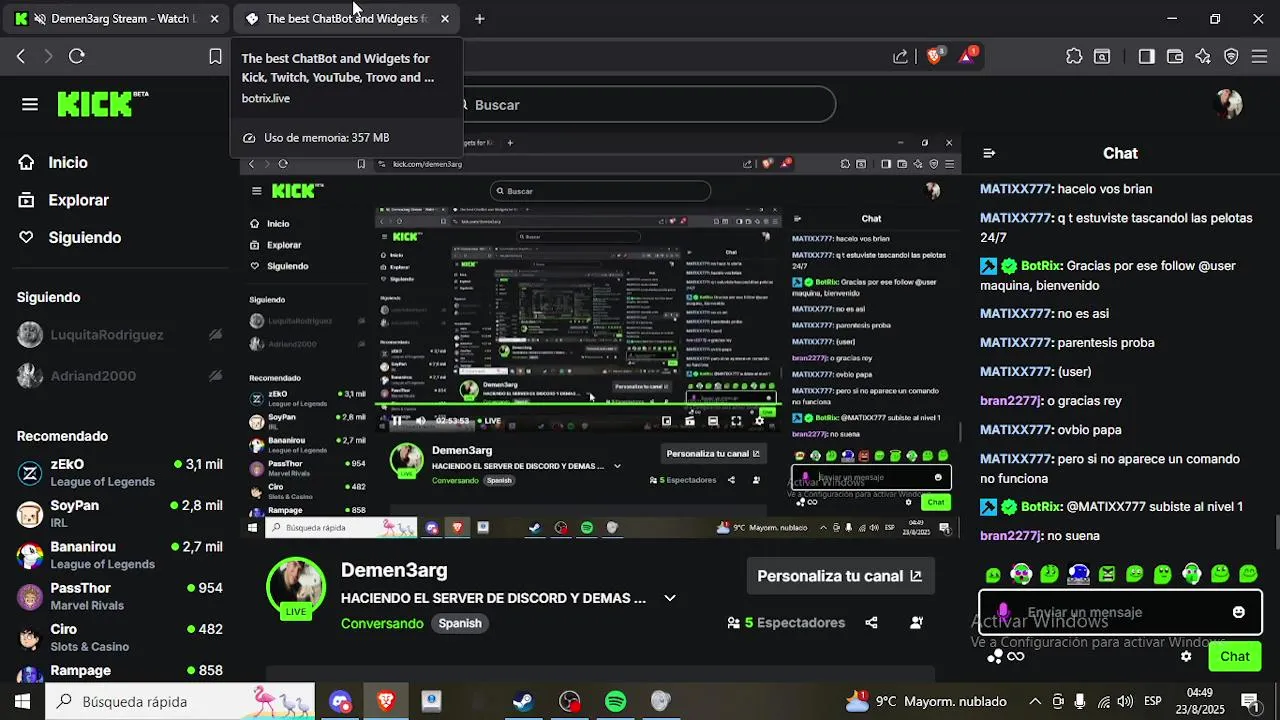Reload the page with the refresh icon

point(77,56)
